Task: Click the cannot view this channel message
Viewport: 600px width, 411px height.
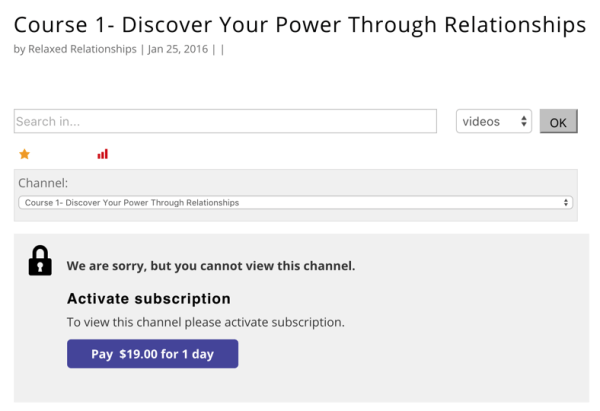Action: (211, 266)
